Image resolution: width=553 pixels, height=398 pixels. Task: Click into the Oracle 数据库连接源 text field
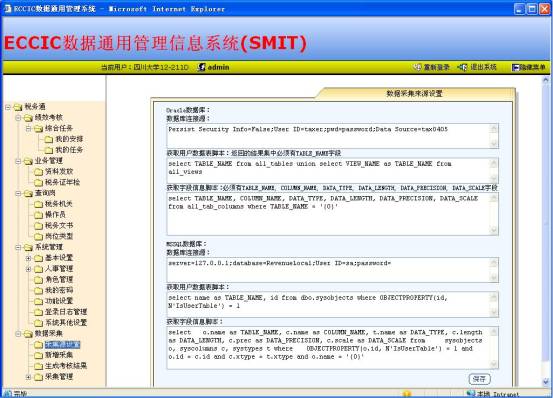pyautogui.click(x=333, y=136)
